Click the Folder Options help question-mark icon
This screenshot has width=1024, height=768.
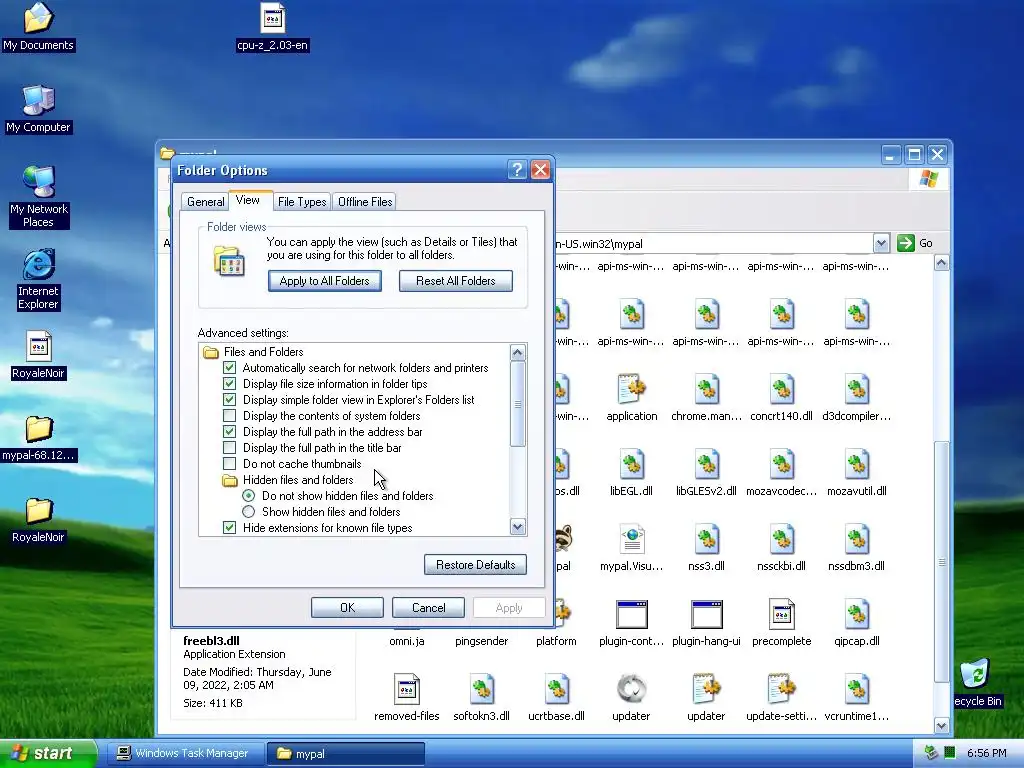click(517, 170)
